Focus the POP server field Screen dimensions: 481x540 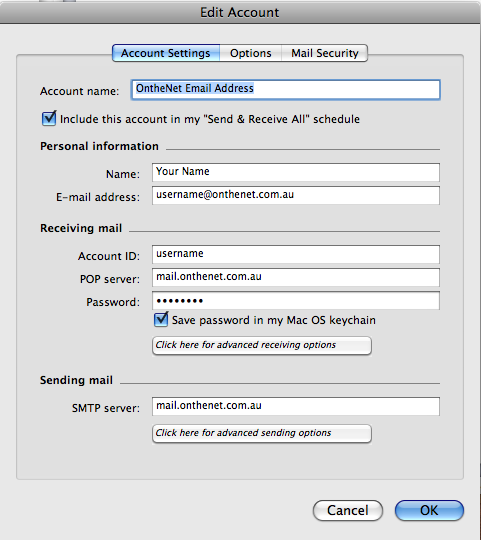(296, 277)
